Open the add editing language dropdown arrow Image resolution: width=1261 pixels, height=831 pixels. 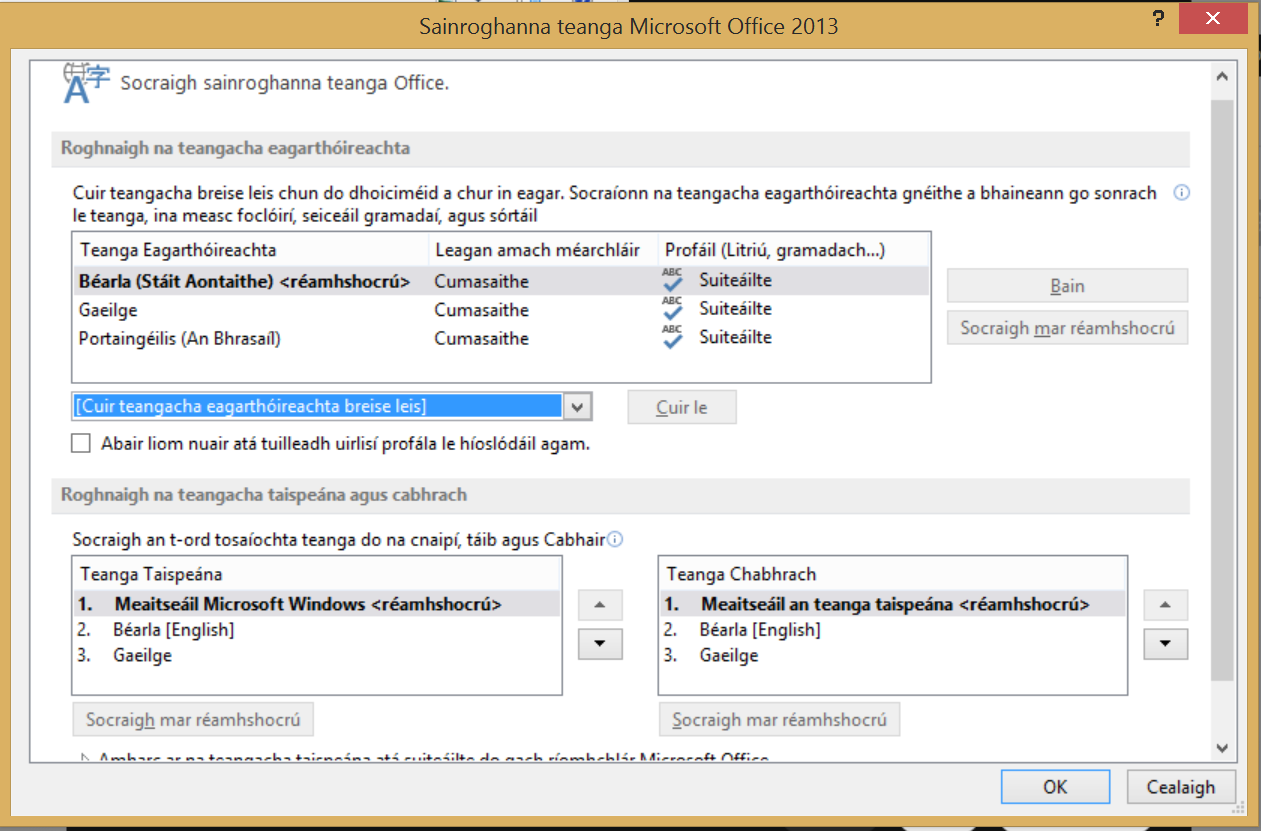pos(577,407)
